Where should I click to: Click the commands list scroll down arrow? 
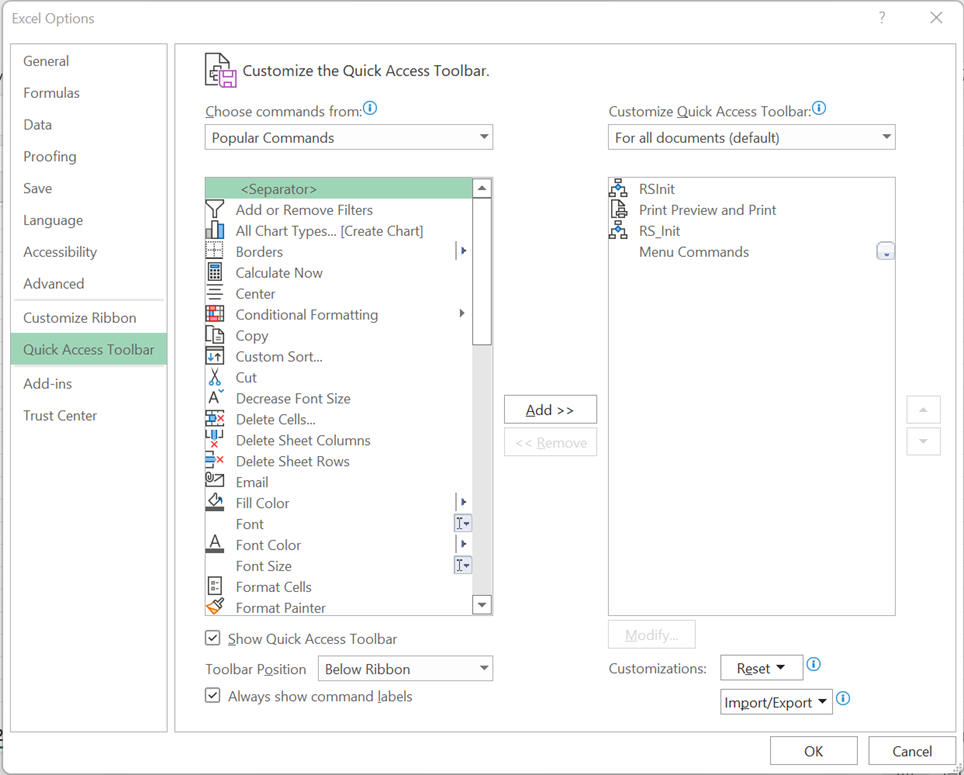[482, 605]
